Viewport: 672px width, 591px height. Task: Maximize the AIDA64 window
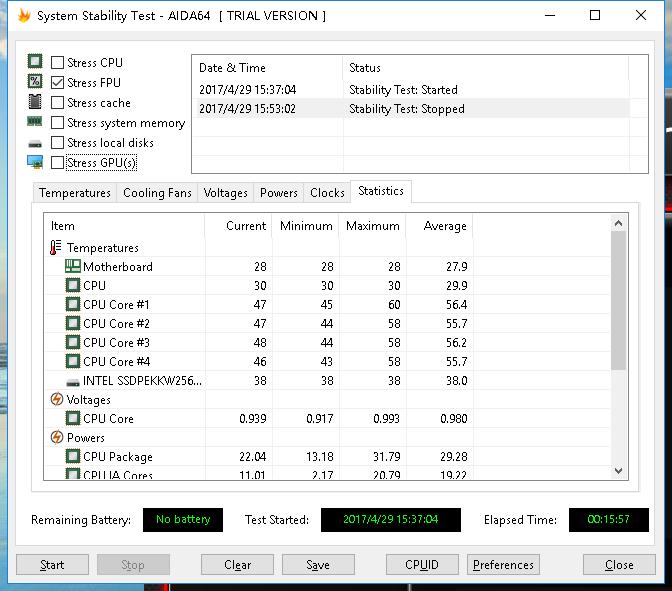click(595, 15)
